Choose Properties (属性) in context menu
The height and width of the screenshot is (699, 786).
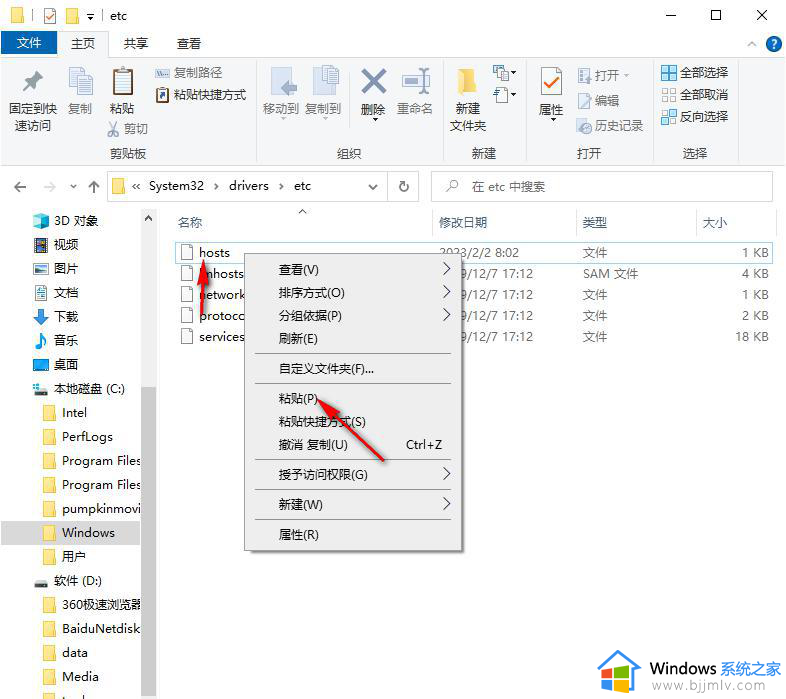point(353,535)
